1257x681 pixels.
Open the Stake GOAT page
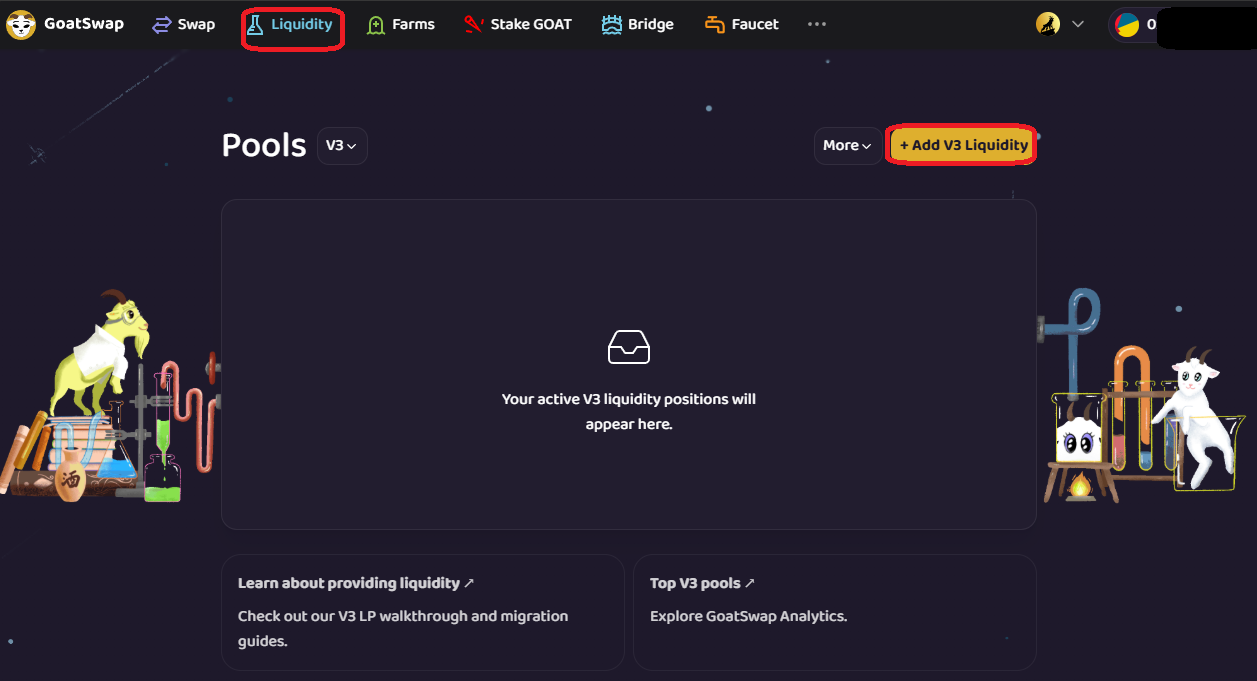point(531,25)
